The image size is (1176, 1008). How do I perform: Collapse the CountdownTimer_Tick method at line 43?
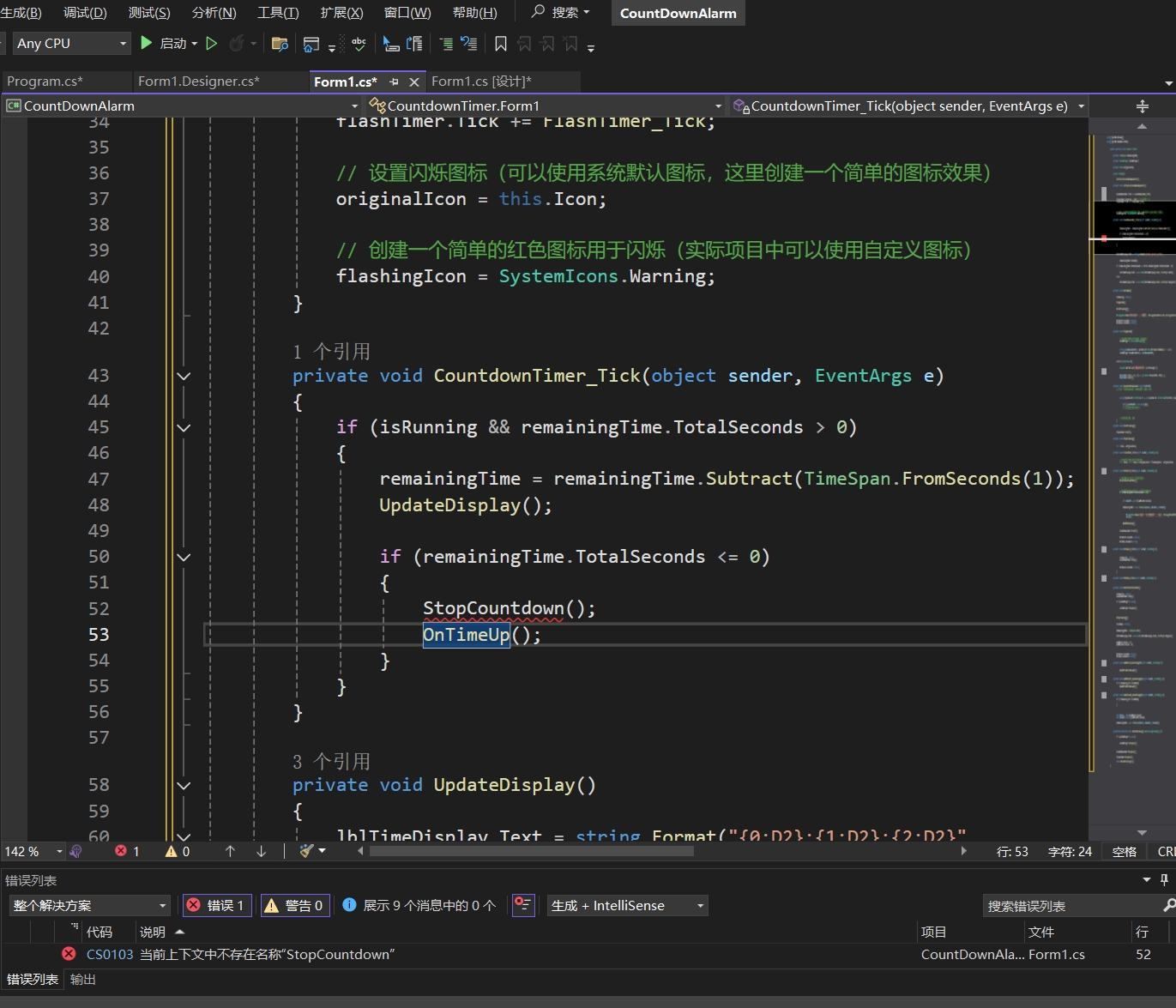tap(184, 376)
